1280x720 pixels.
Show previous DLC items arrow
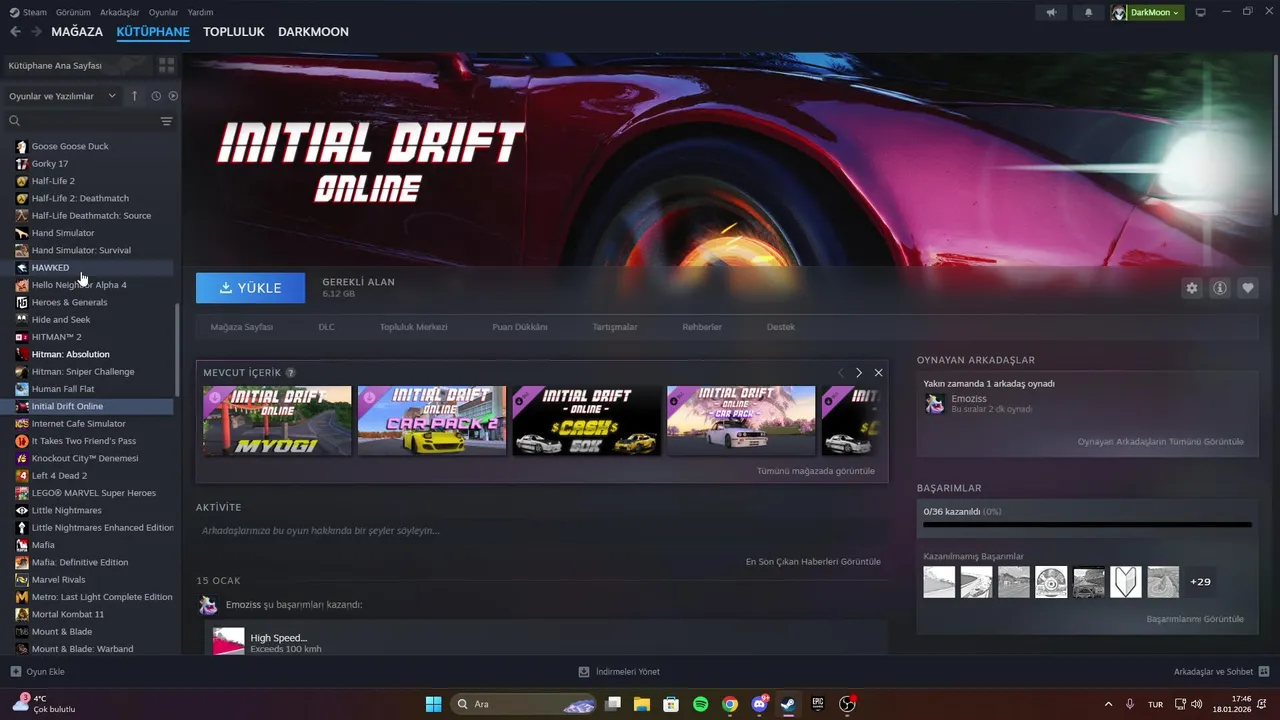(840, 373)
